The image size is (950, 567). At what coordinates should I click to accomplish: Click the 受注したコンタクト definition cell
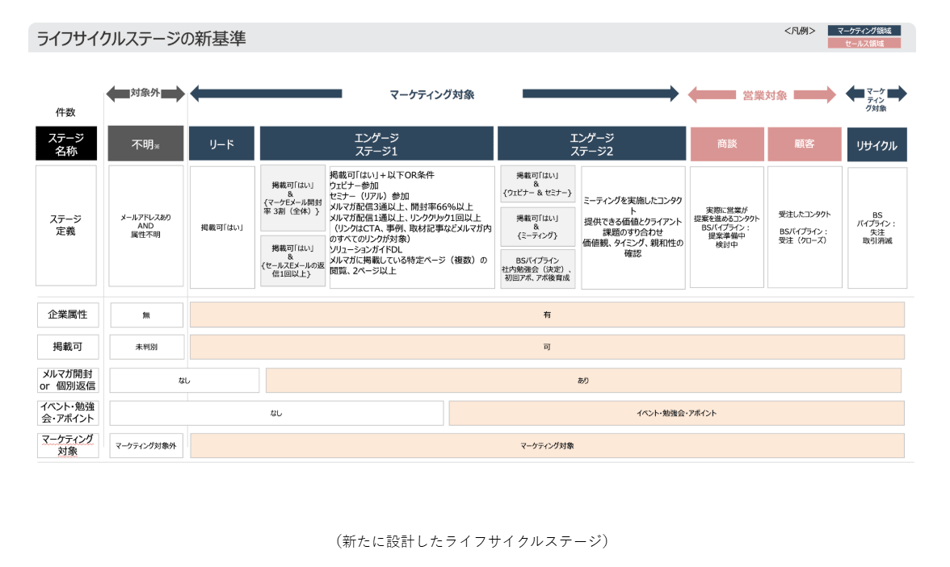[x=805, y=227]
